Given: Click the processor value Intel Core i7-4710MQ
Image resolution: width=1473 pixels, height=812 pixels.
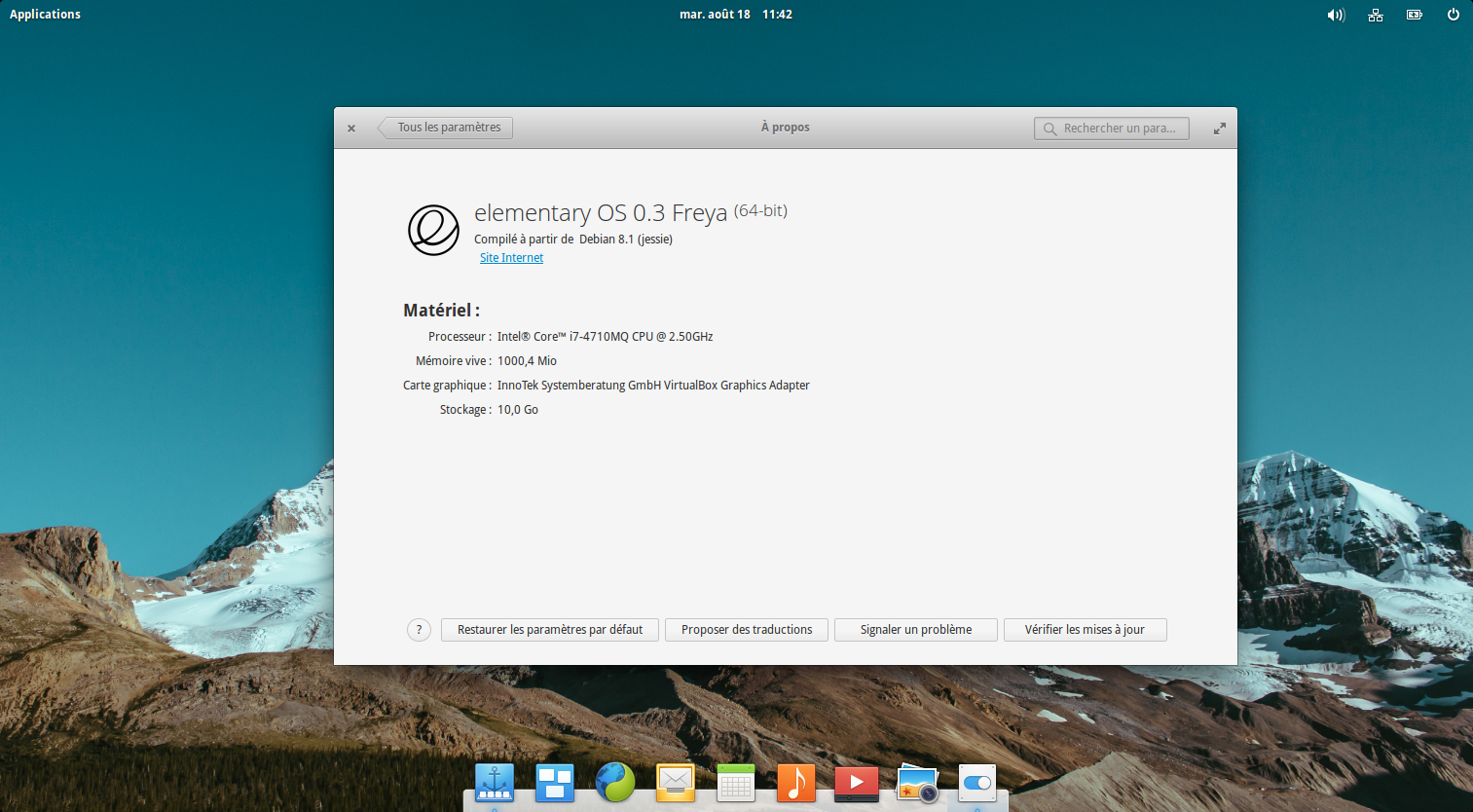Looking at the screenshot, I should pos(606,337).
